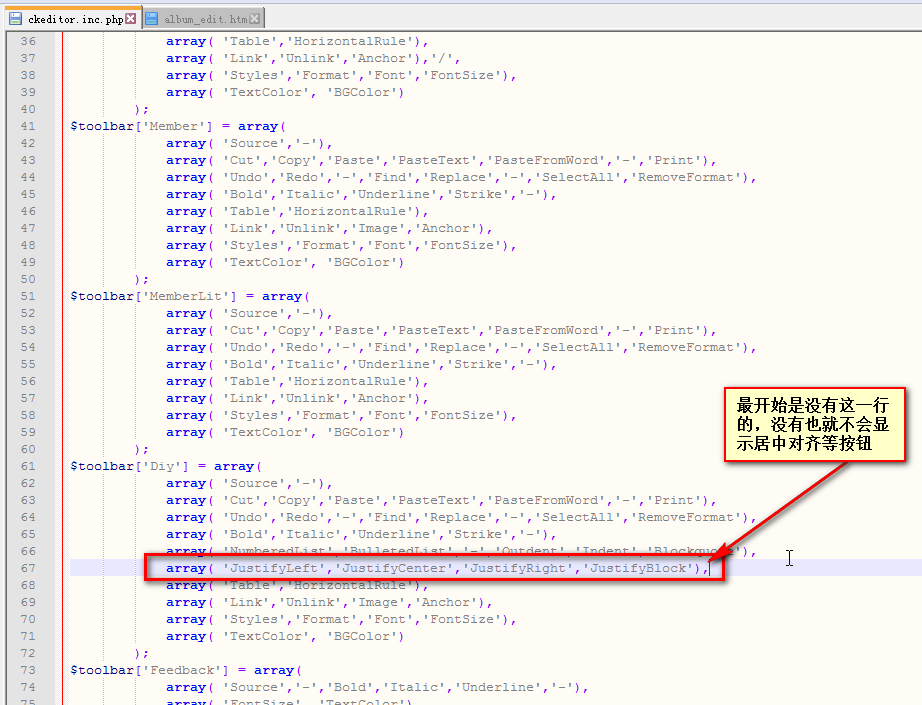Click the array keyword on line 42

coord(186,143)
